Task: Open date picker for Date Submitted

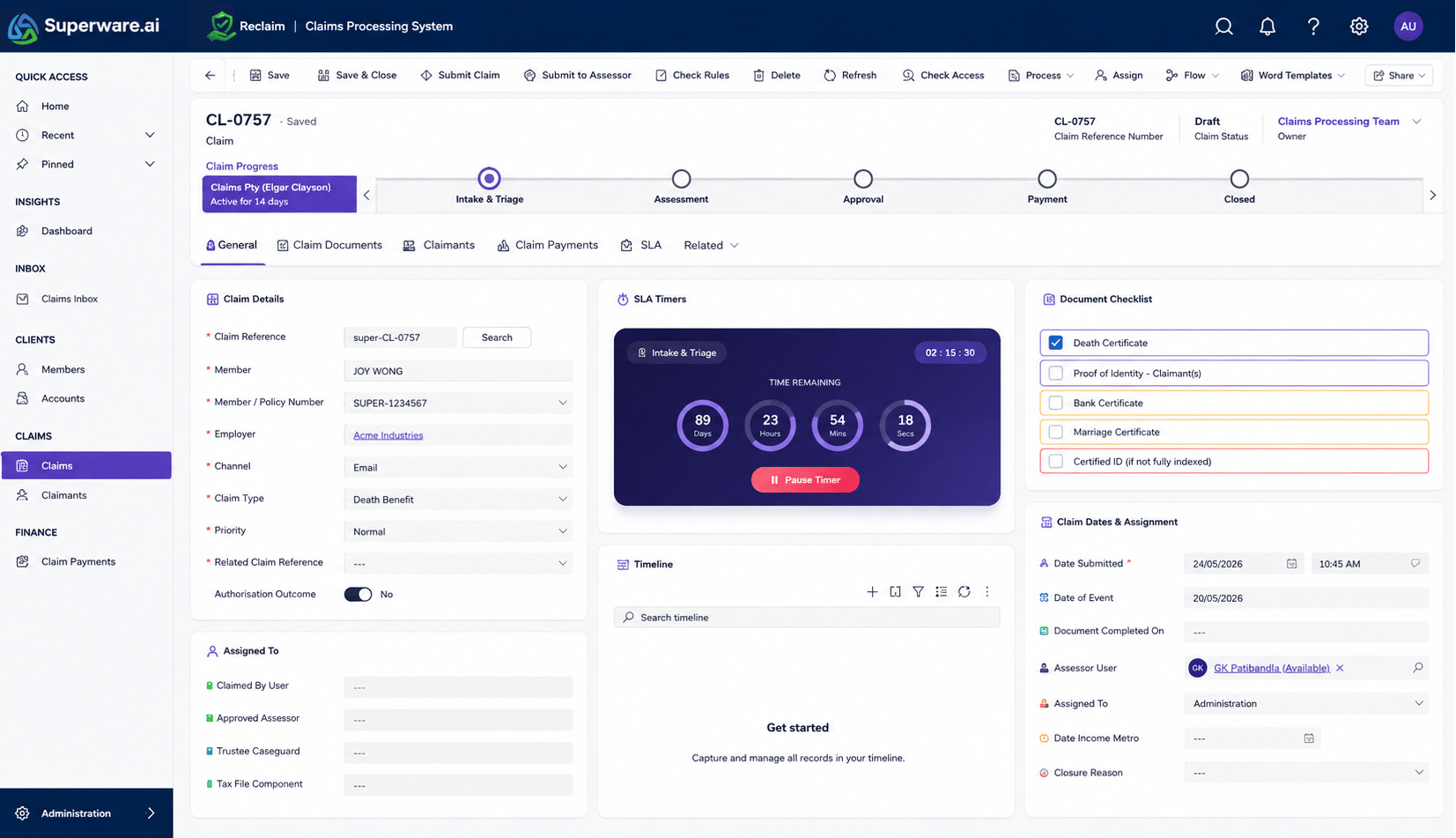Action: pyautogui.click(x=1291, y=564)
